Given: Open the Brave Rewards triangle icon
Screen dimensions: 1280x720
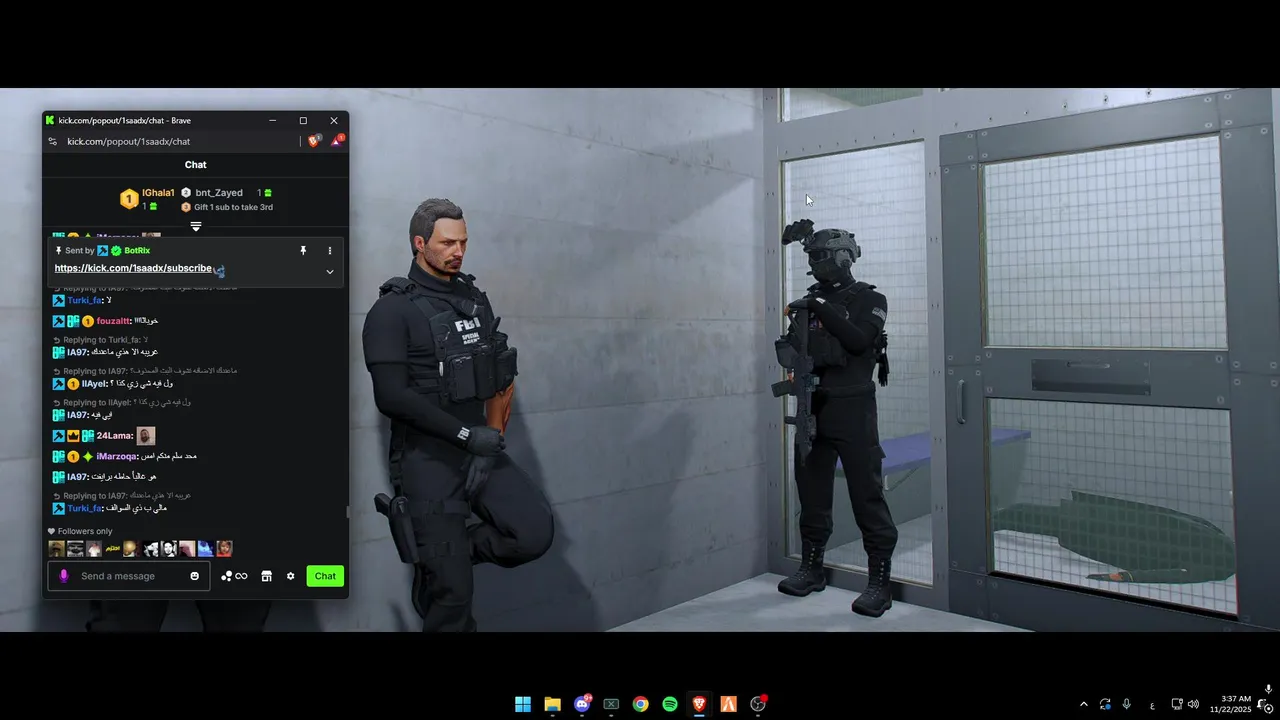Looking at the screenshot, I should (x=337, y=141).
